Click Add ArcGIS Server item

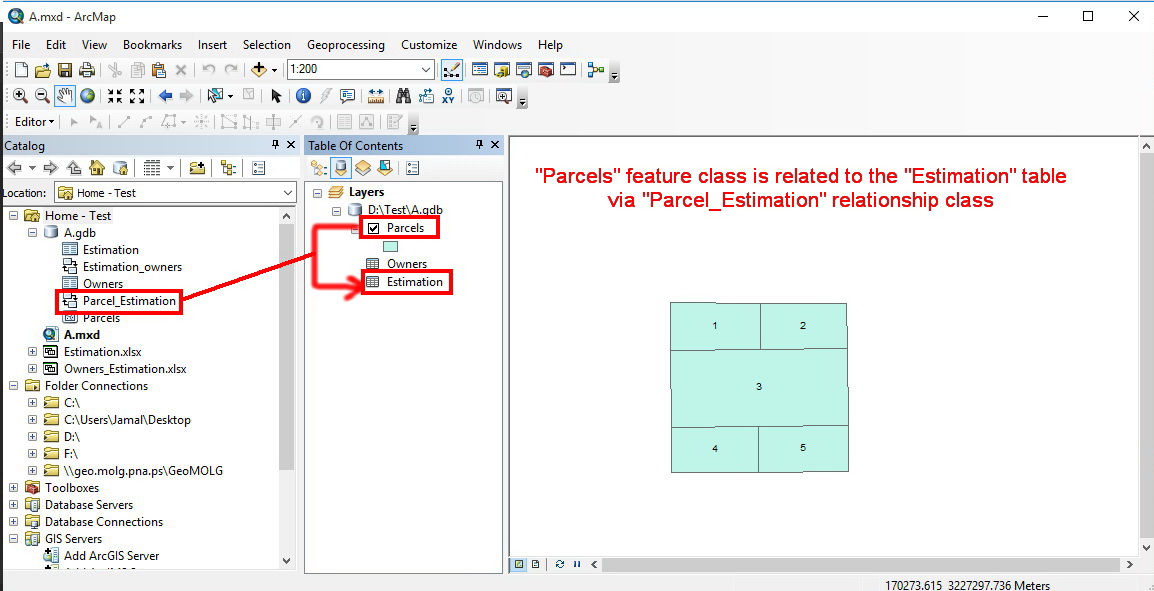click(111, 556)
